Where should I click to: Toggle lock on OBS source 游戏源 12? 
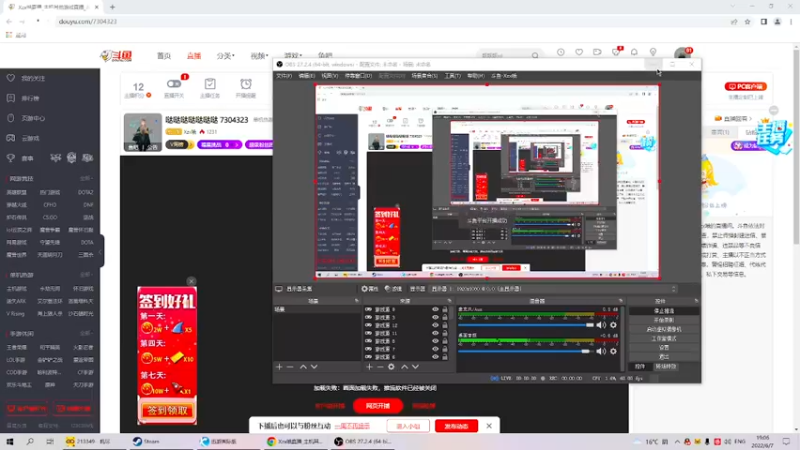(x=445, y=325)
